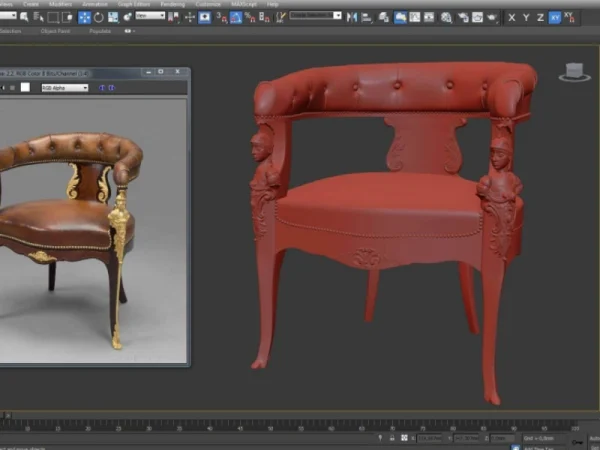Open Select by Name tool
Viewport: 600px width, 450px height.
click(38, 17)
